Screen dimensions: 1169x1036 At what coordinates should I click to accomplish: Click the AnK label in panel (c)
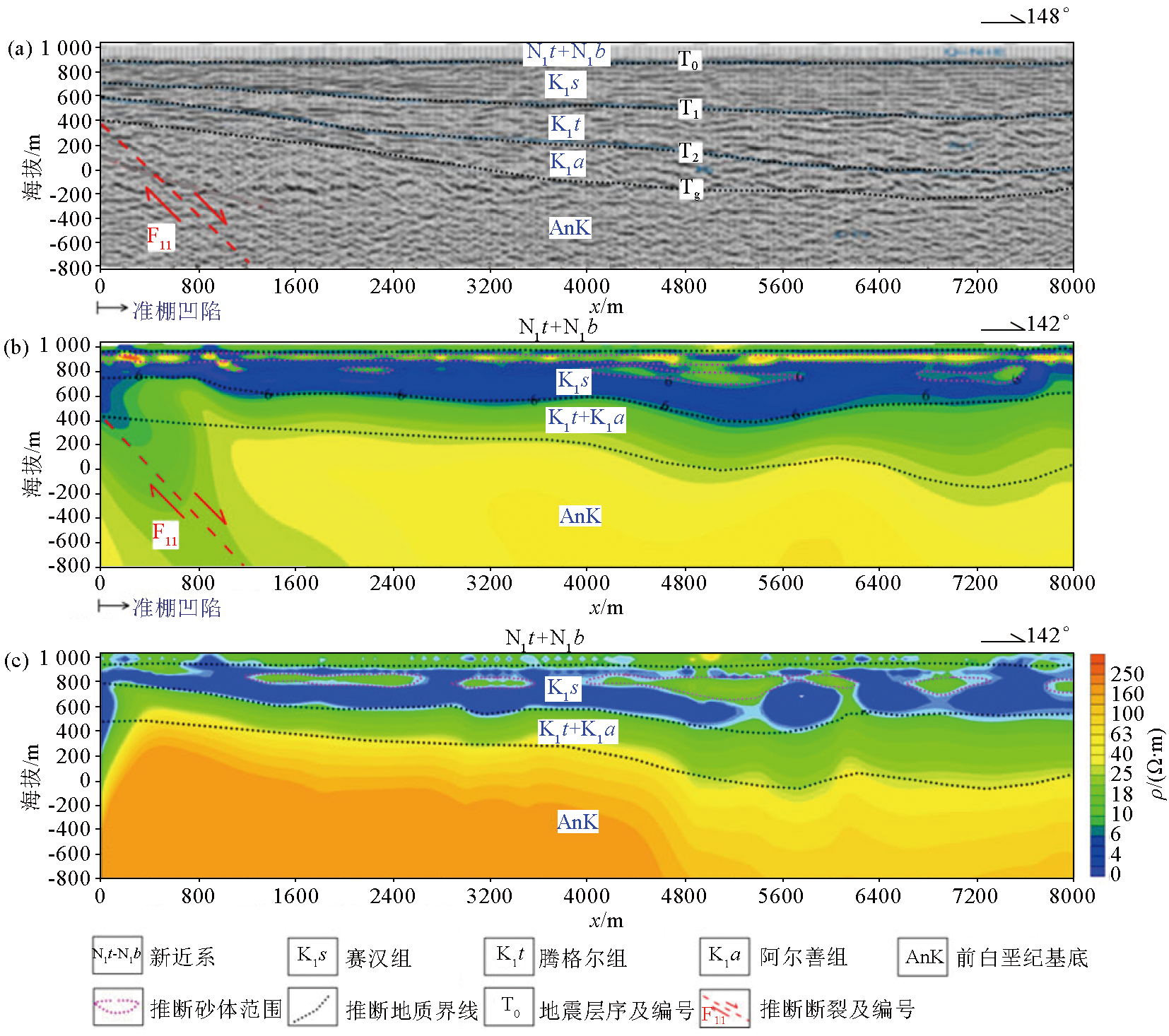point(577,821)
